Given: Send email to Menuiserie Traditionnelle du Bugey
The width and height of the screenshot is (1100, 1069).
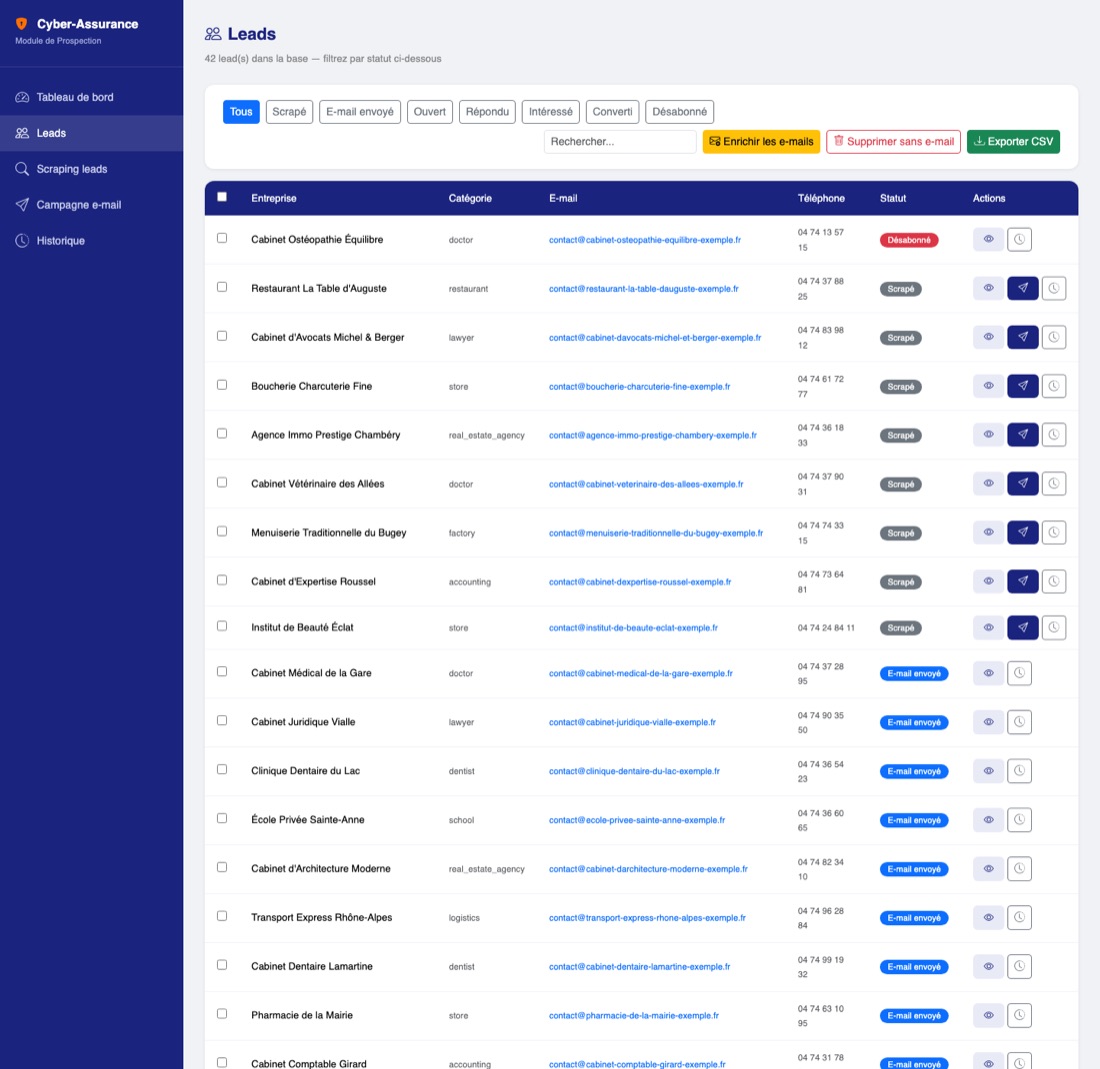Looking at the screenshot, I should (1023, 532).
